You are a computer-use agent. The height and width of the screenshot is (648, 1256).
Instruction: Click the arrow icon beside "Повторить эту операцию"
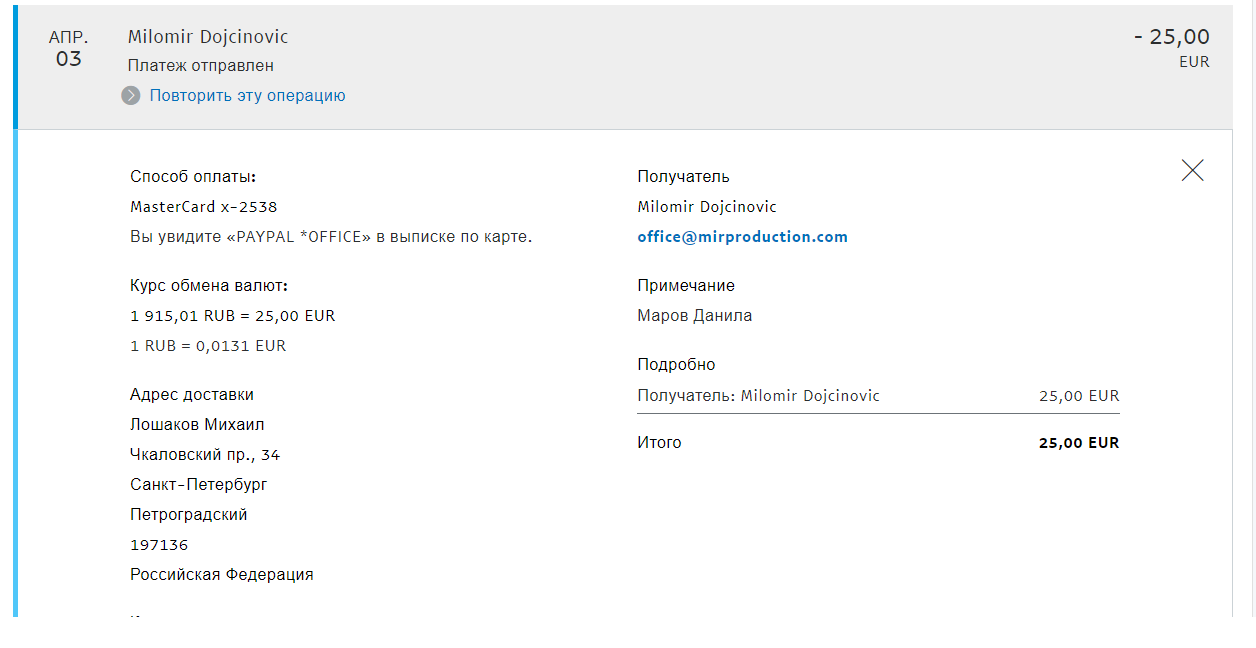(x=131, y=96)
